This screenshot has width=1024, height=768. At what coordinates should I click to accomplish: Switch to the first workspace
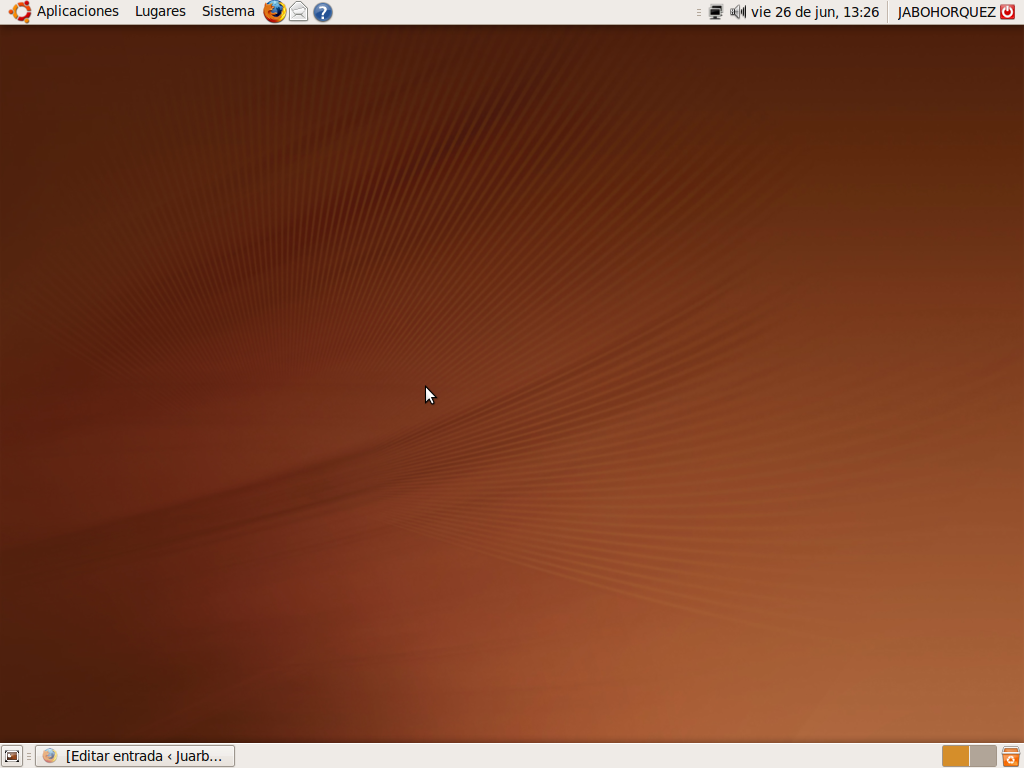point(955,756)
